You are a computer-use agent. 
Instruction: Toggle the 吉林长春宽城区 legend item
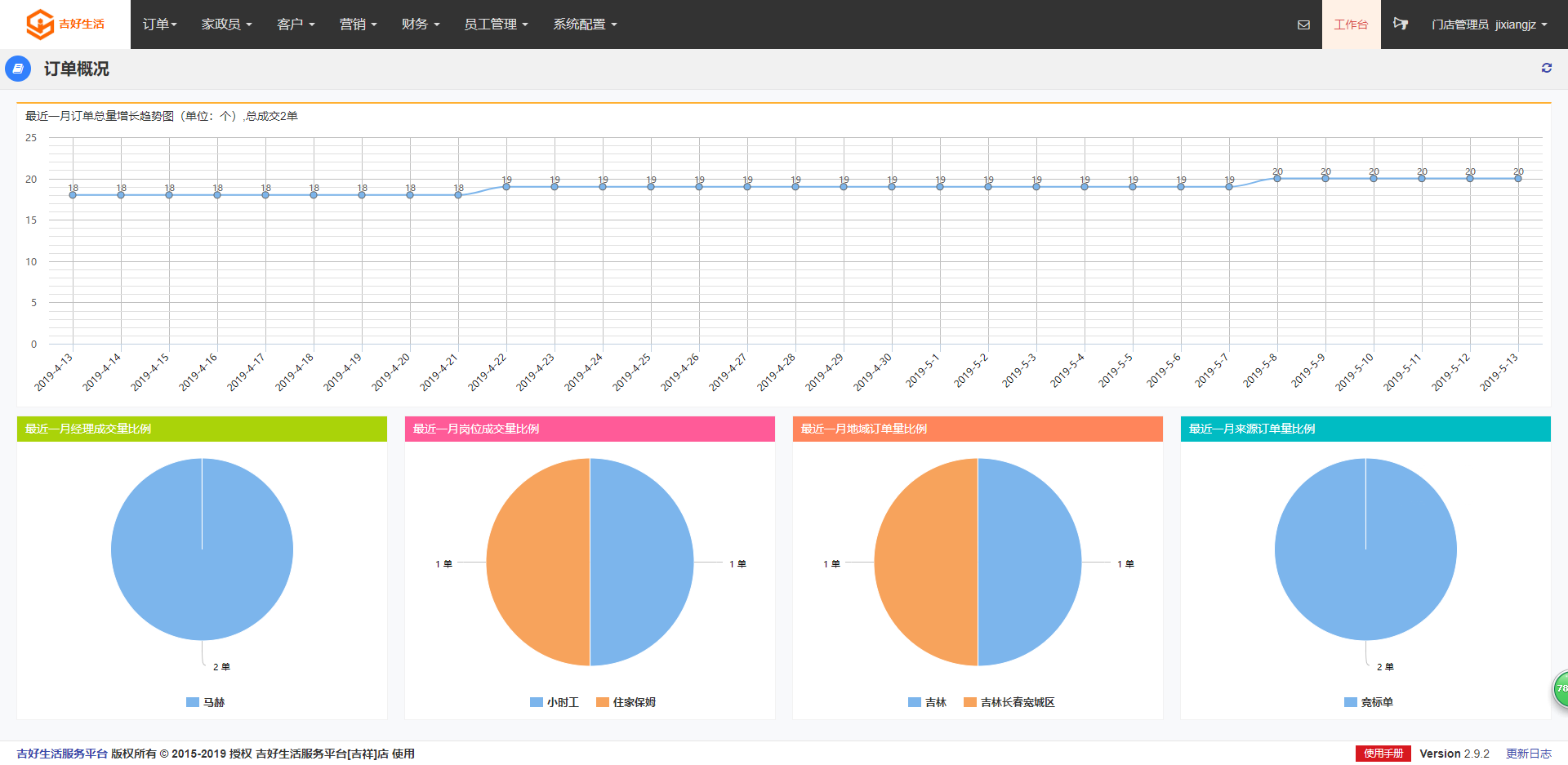(1009, 702)
